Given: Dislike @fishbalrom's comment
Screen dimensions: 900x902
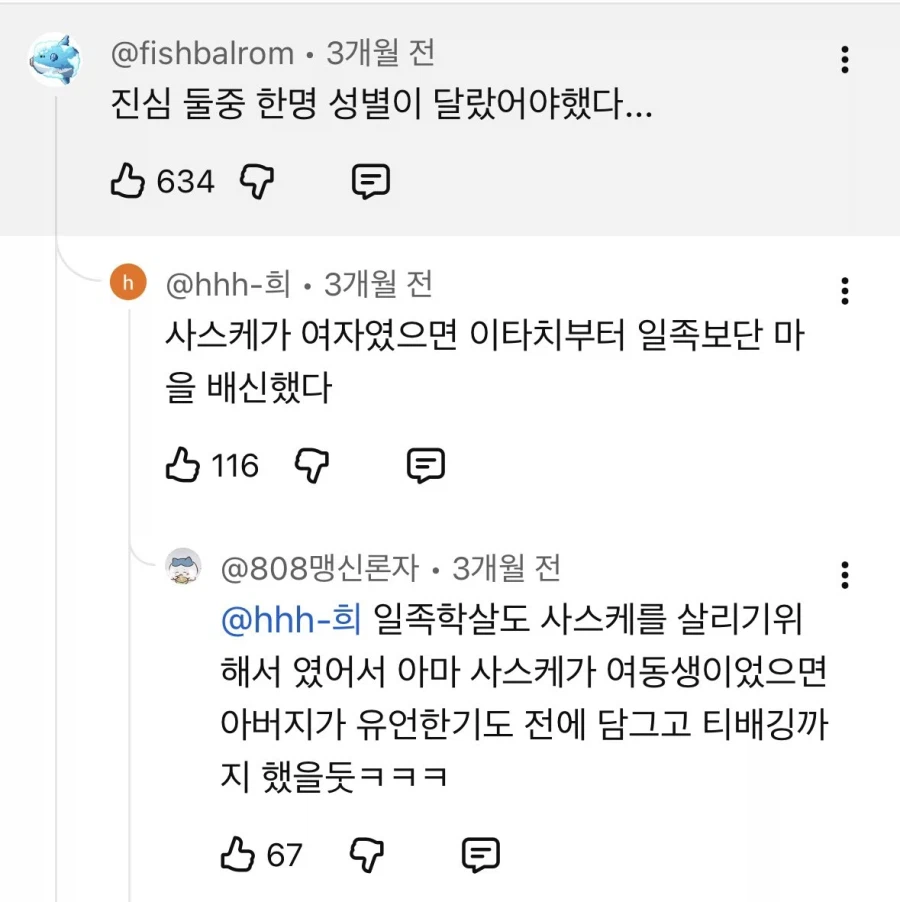Looking at the screenshot, I should coord(257,181).
